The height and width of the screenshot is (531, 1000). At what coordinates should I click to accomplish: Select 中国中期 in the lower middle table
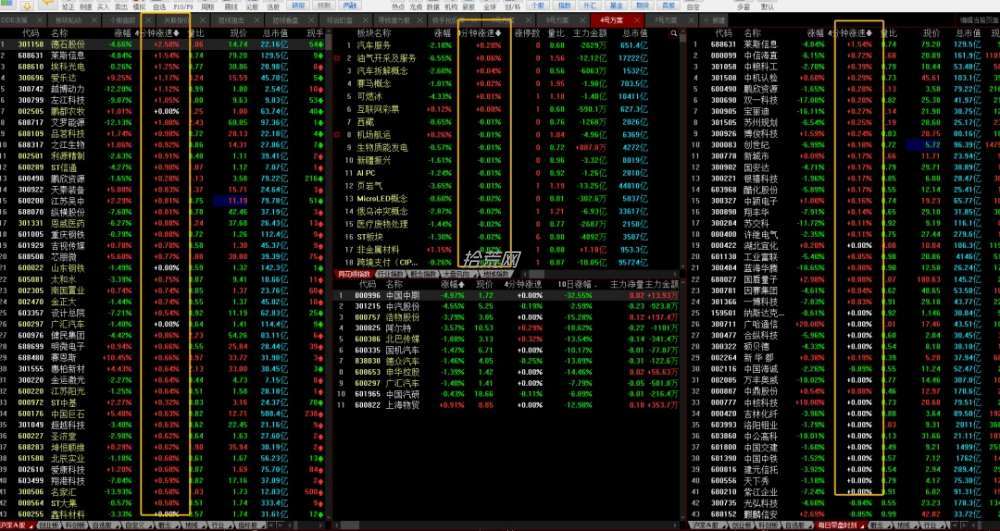pos(507,296)
